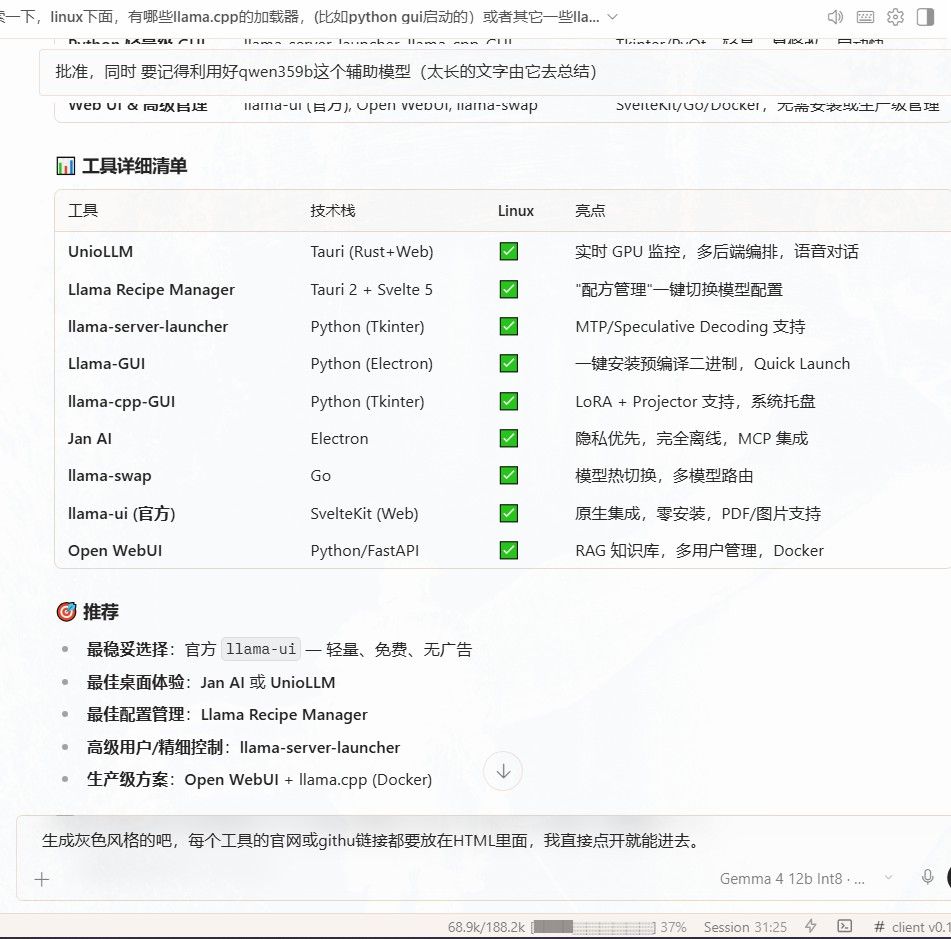Viewport: 951px width, 939px height.
Task: Click the Session 31:25 status entry
Action: point(745,927)
